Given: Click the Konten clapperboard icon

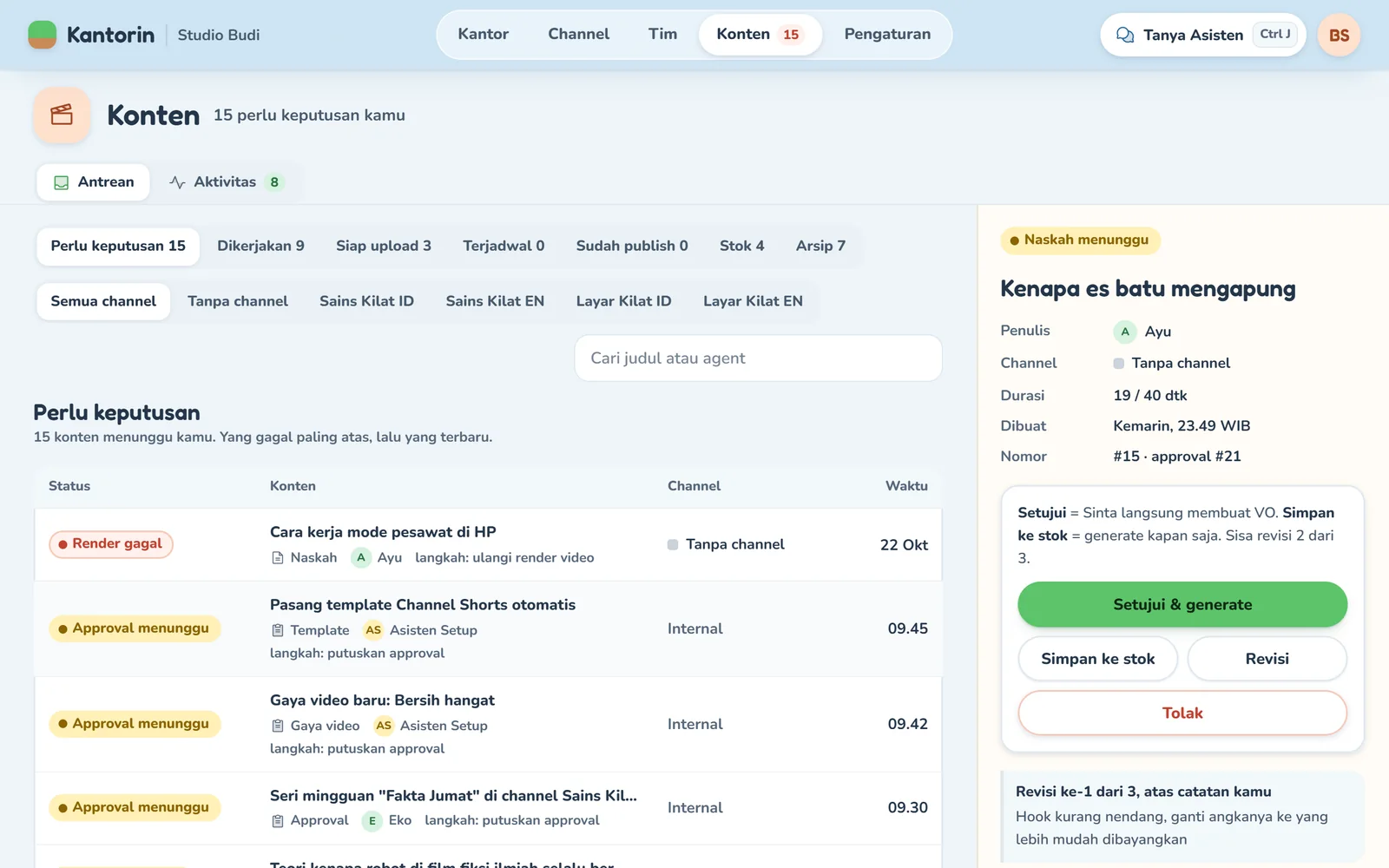Looking at the screenshot, I should [62, 115].
